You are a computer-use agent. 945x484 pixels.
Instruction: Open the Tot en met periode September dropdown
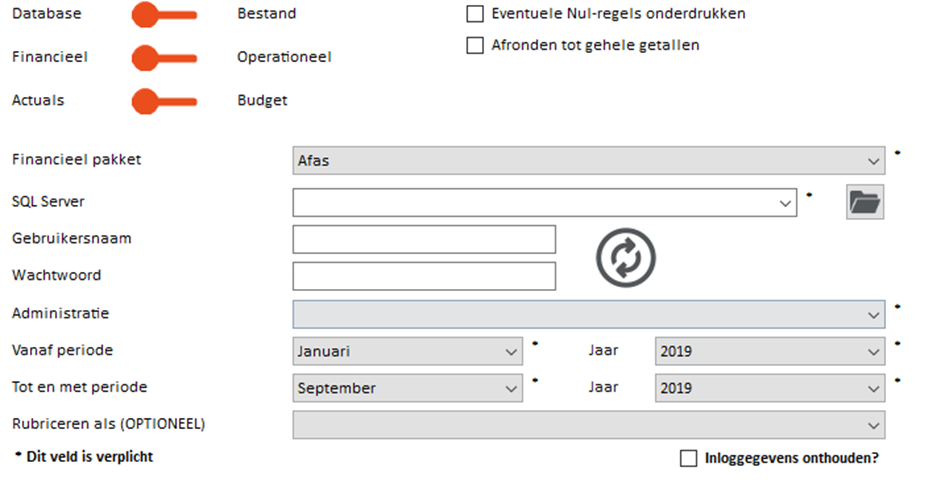point(407,388)
